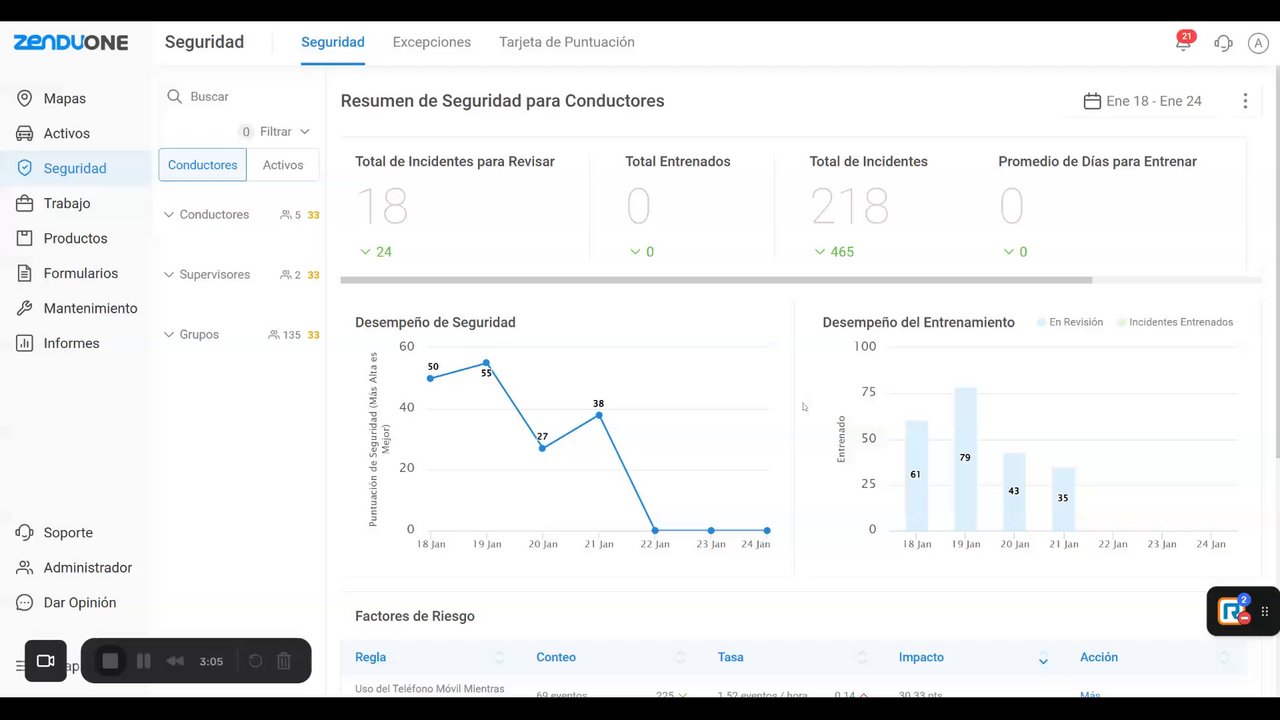Stop the screen recording
Viewport: 1280px width, 720px height.
point(110,661)
